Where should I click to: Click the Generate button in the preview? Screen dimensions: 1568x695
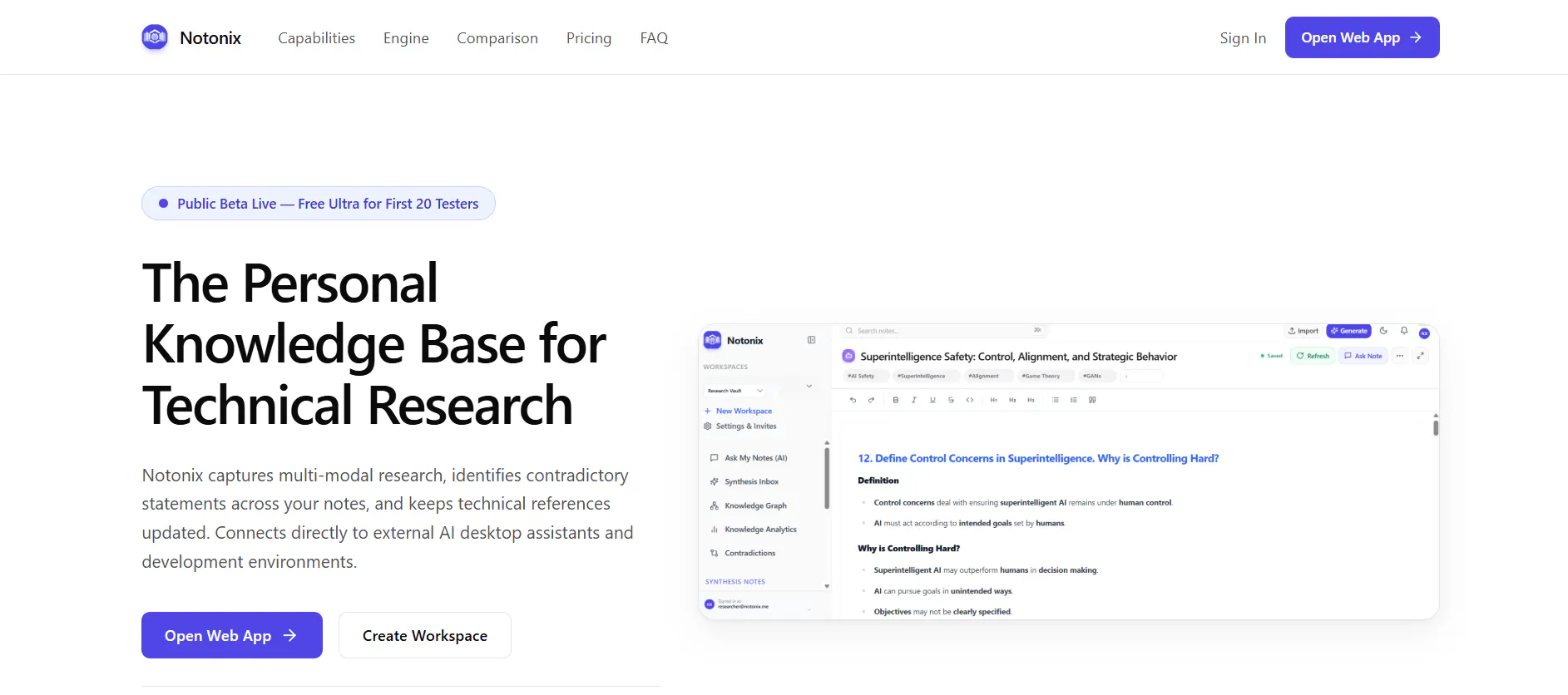pyautogui.click(x=1348, y=331)
